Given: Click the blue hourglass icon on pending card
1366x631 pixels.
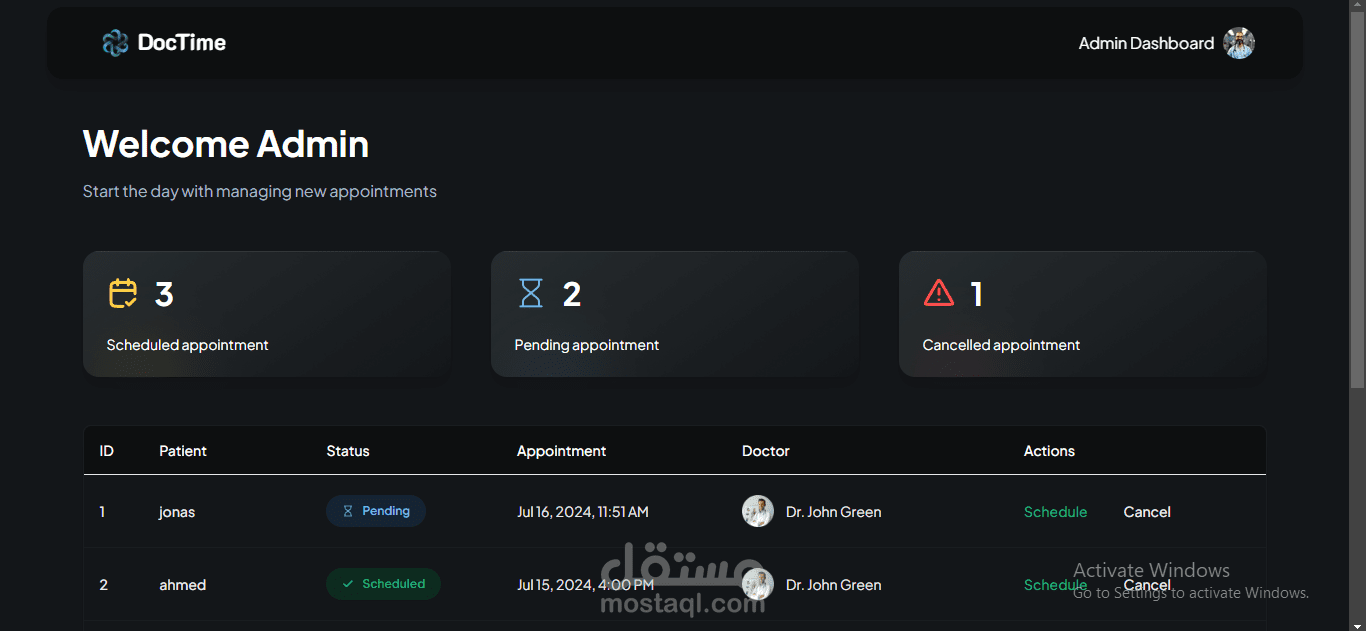Looking at the screenshot, I should [x=530, y=293].
